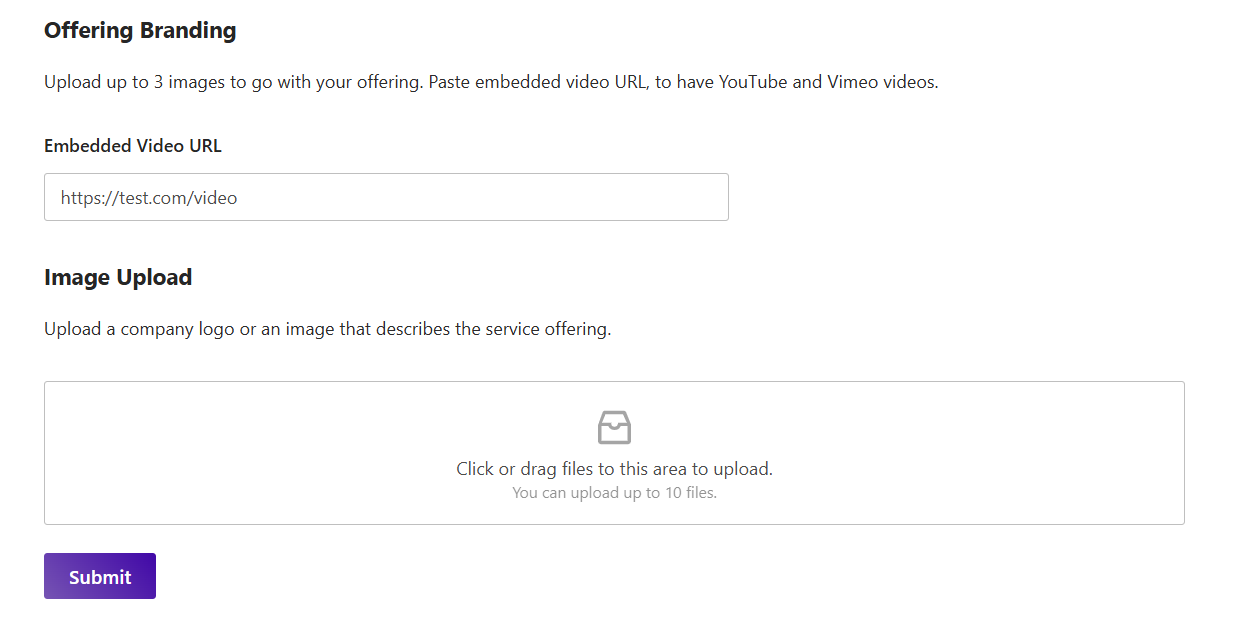Select the 'You can upload up to 10 files' hint

(x=614, y=492)
